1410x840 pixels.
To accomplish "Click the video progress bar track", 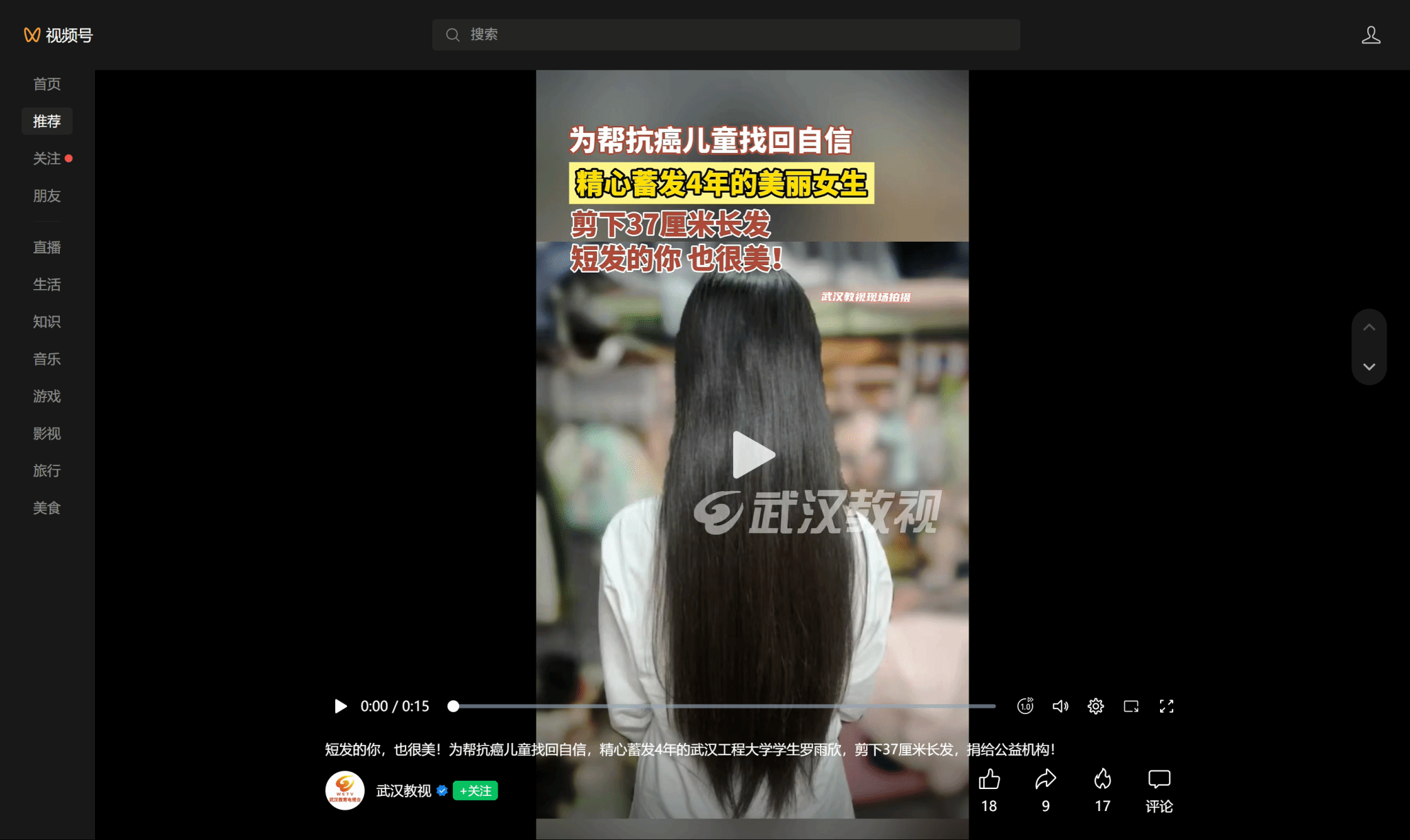I will (723, 706).
